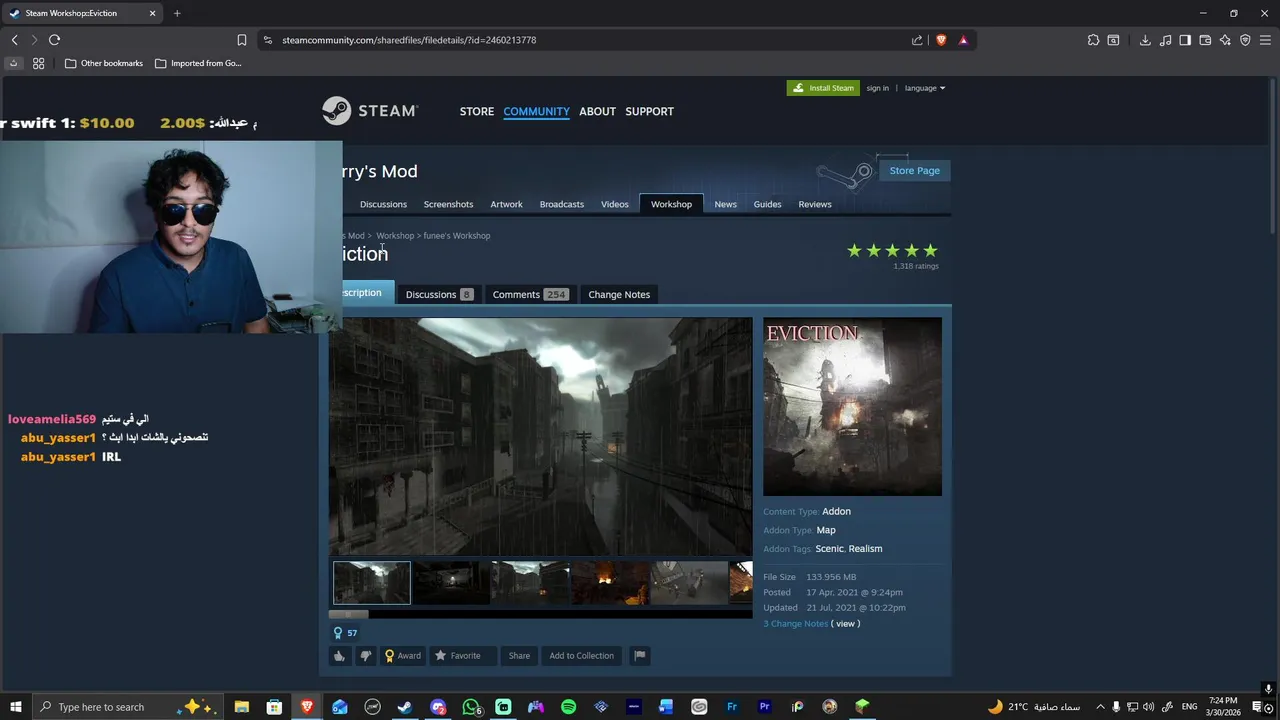
Task: Open Brave Rewards triangle icon
Action: 963,40
